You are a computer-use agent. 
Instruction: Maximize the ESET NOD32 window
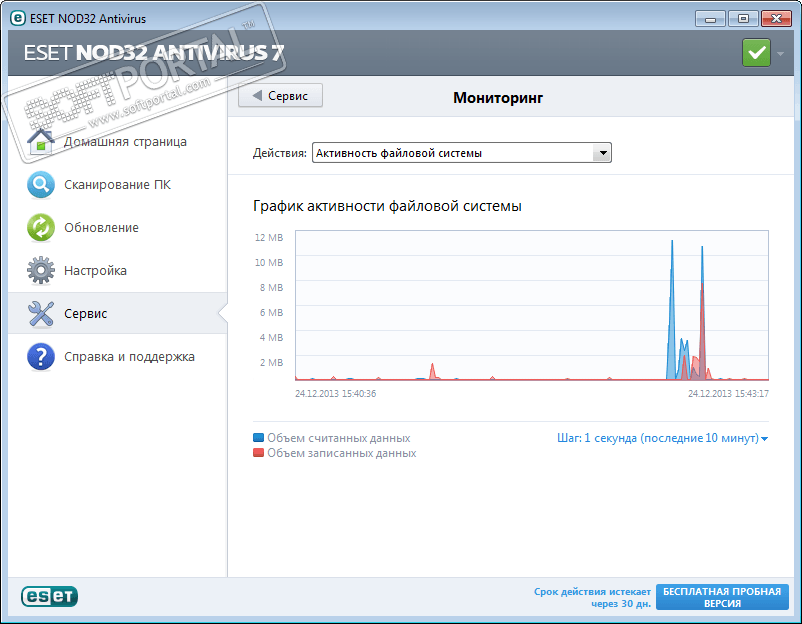click(743, 19)
